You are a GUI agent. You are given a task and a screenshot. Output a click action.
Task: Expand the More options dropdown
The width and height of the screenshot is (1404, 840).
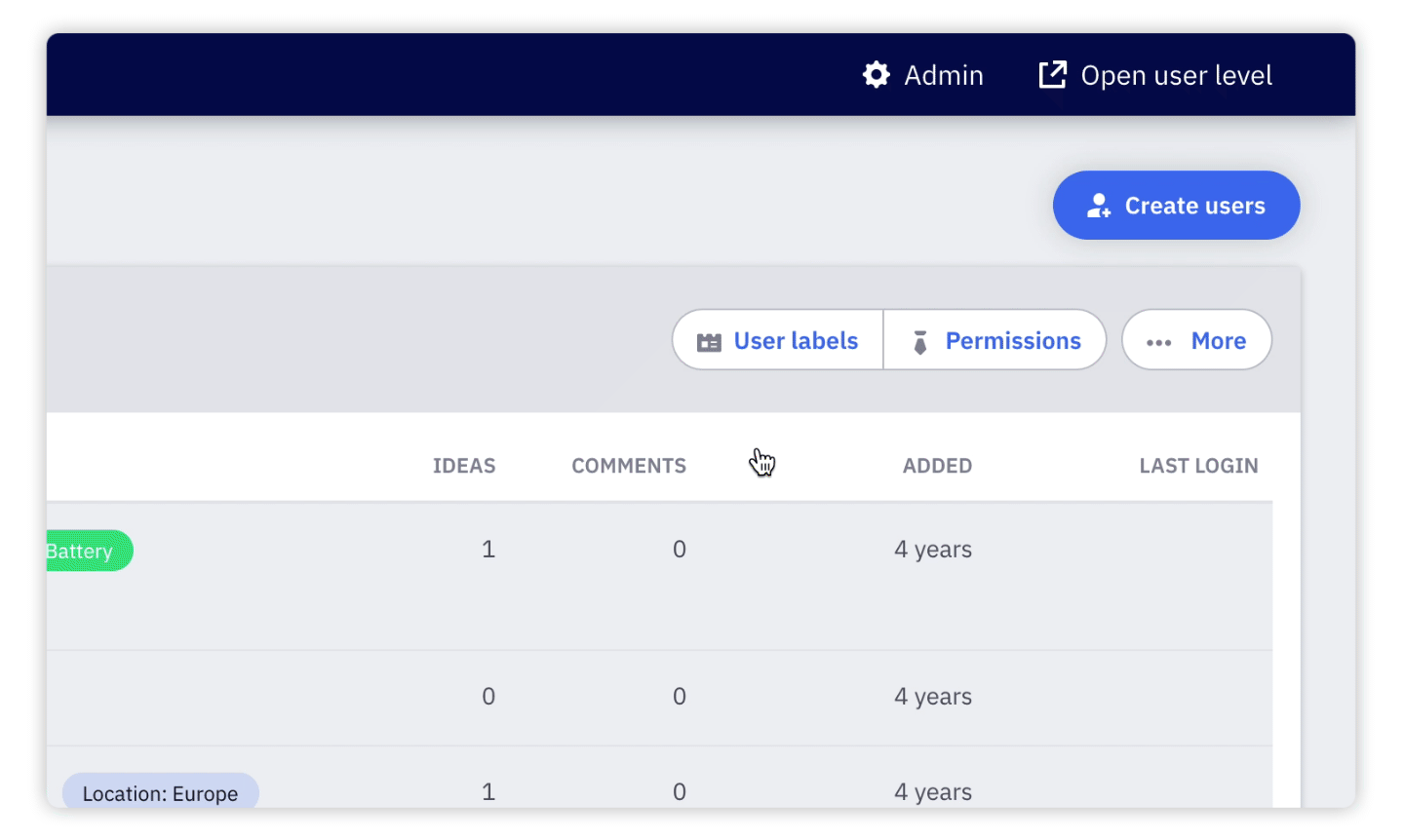[x=1218, y=341]
